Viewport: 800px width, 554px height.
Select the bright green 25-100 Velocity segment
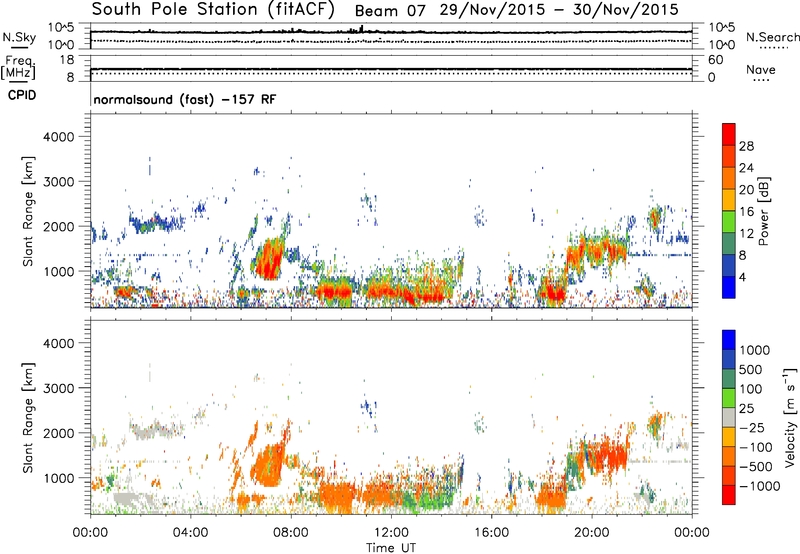pyautogui.click(x=729, y=398)
